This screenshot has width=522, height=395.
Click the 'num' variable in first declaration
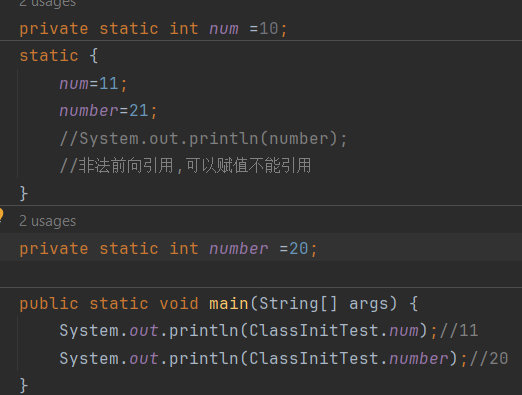224,29
